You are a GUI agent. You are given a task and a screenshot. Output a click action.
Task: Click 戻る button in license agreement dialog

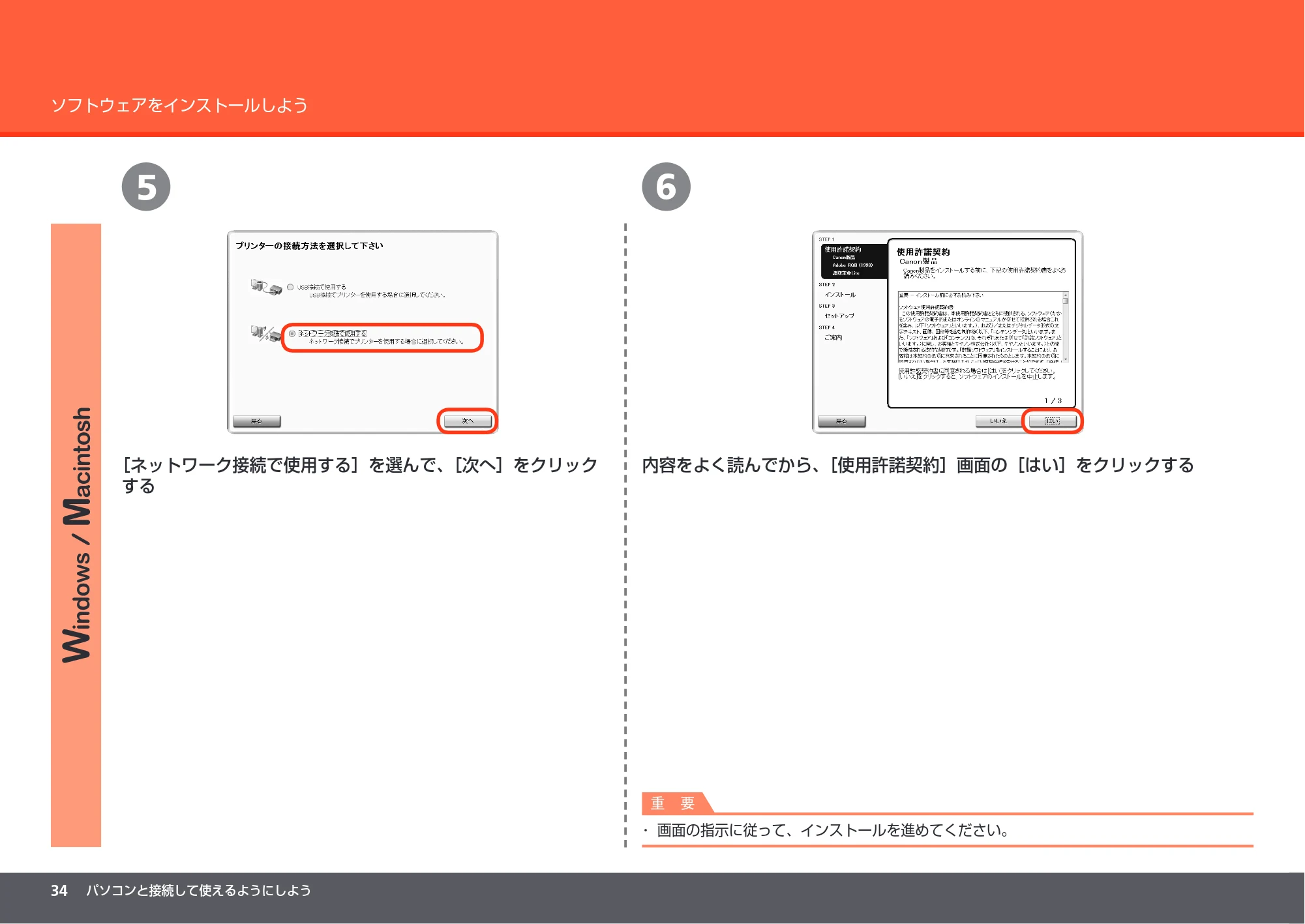point(841,421)
